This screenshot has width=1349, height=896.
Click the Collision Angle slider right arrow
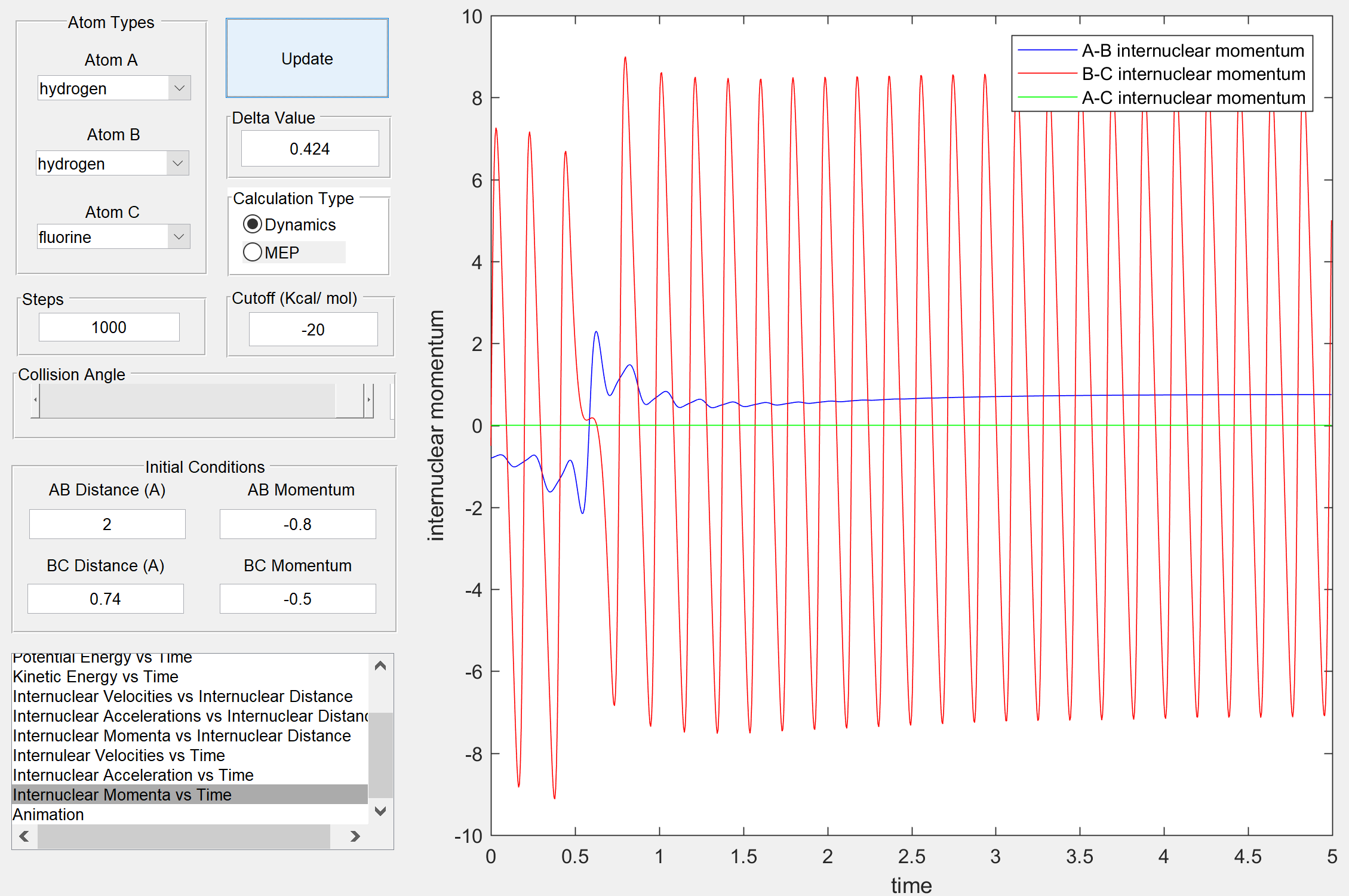369,401
